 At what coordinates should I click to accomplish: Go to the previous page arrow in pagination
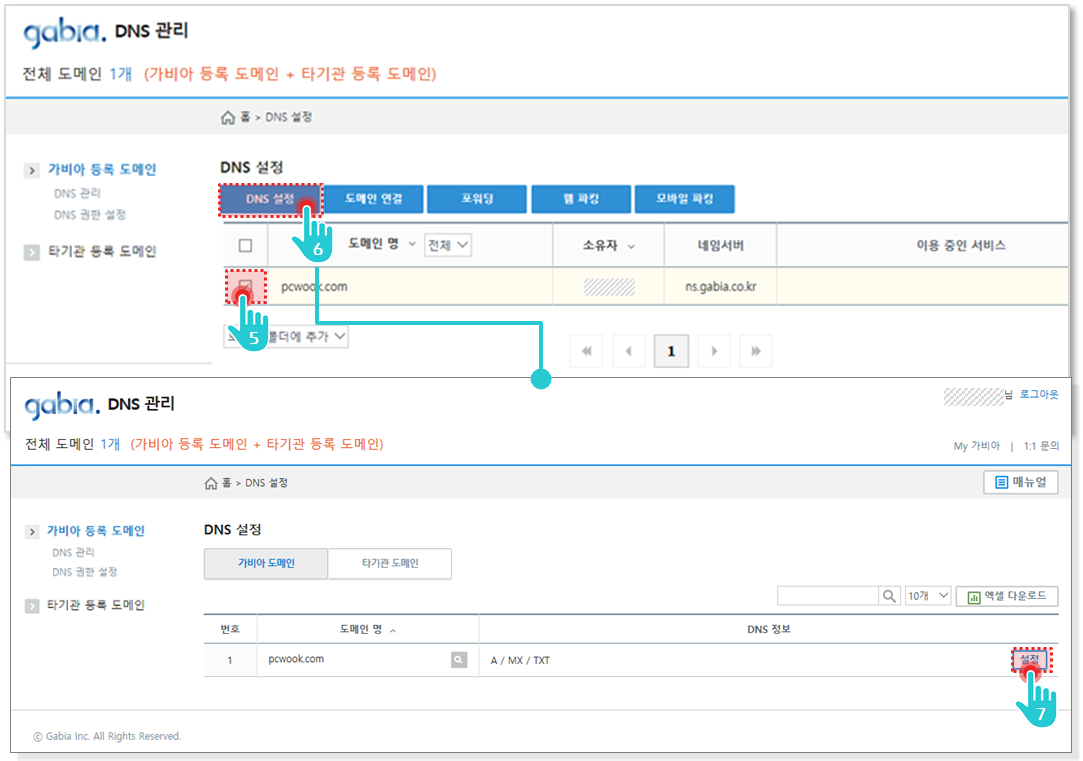pyautogui.click(x=629, y=351)
